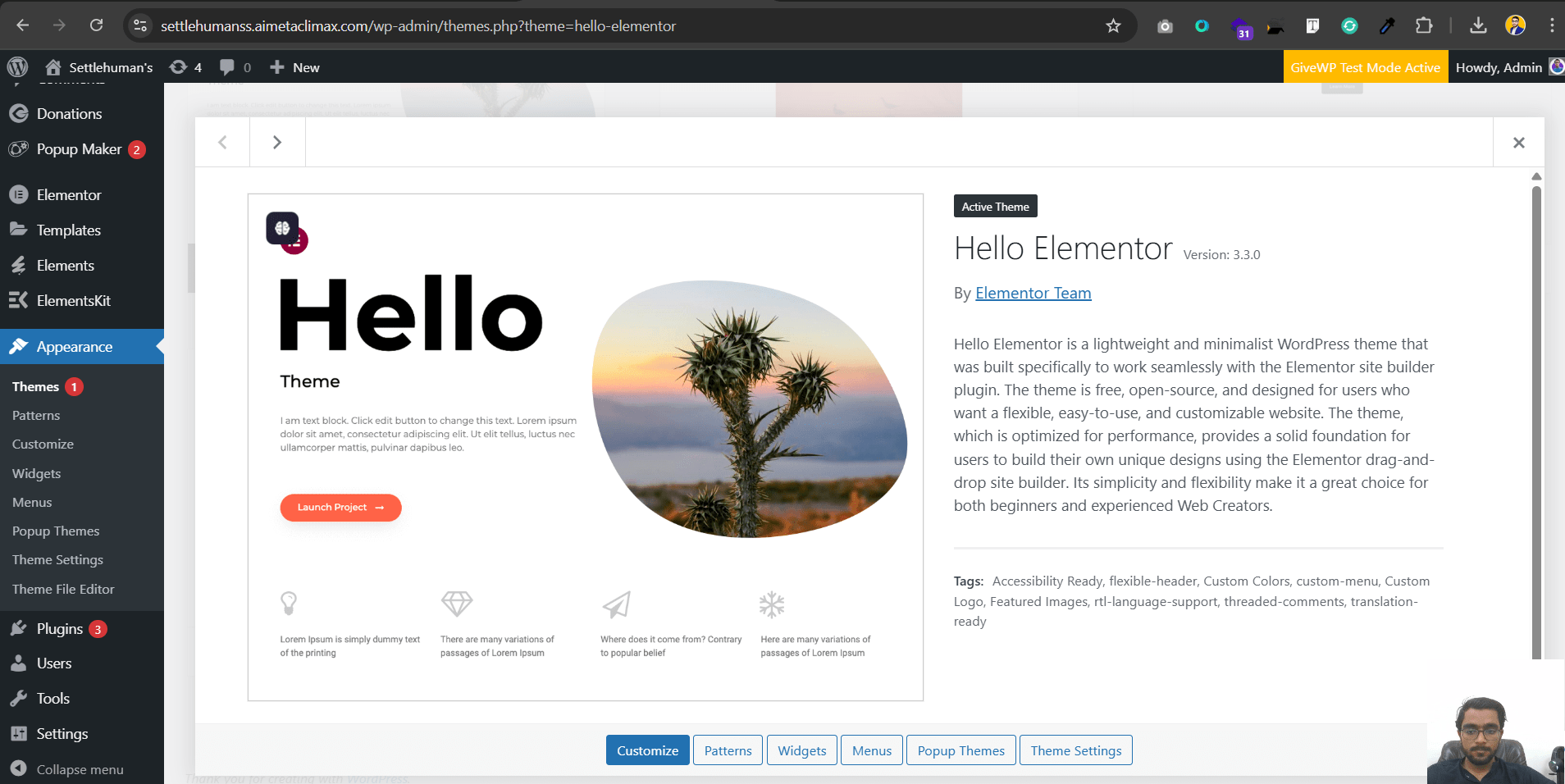The image size is (1565, 784).
Task: Click the GiveWP Test Mode Active notice
Action: 1365,67
